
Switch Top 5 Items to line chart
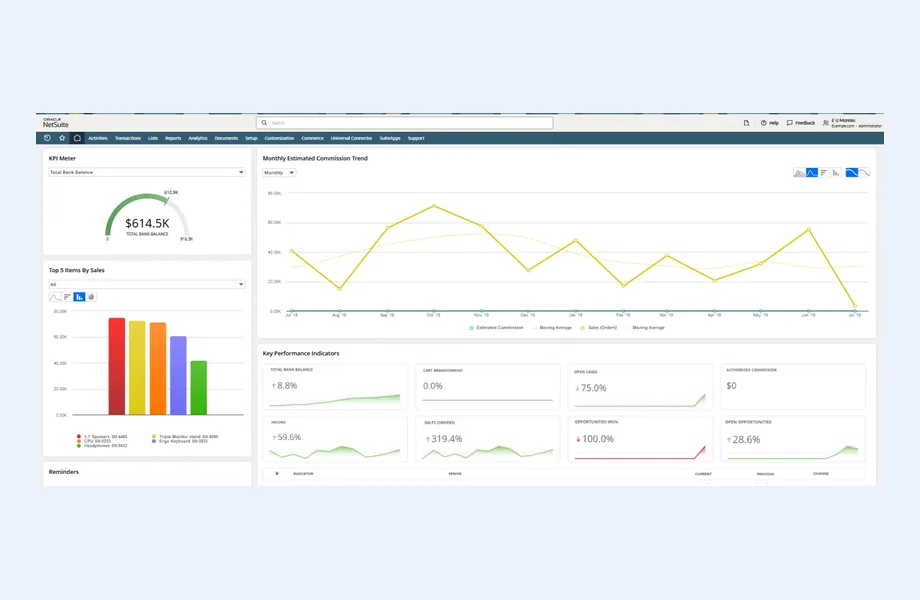55,297
